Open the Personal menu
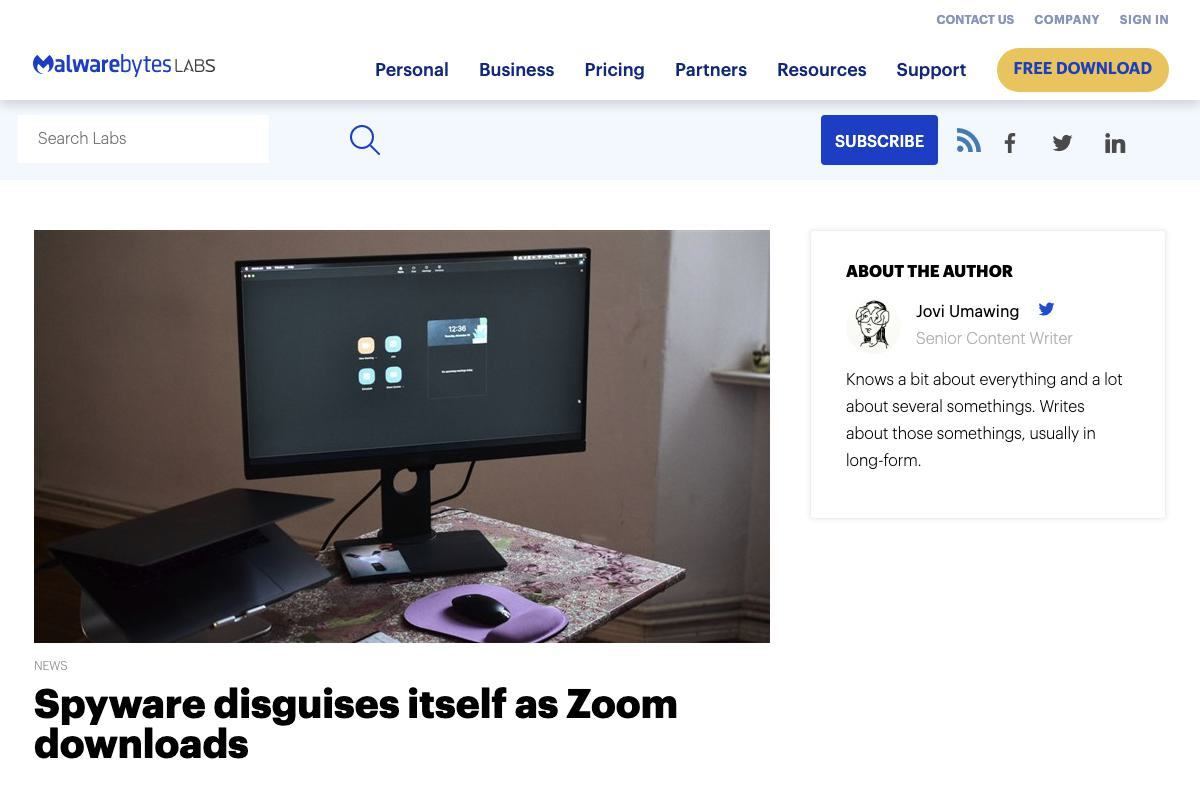 [x=412, y=70]
